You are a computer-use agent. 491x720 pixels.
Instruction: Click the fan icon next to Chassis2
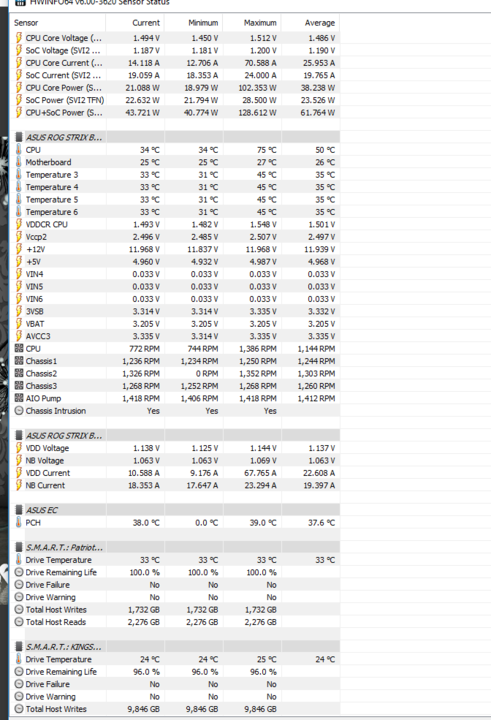click(19, 373)
